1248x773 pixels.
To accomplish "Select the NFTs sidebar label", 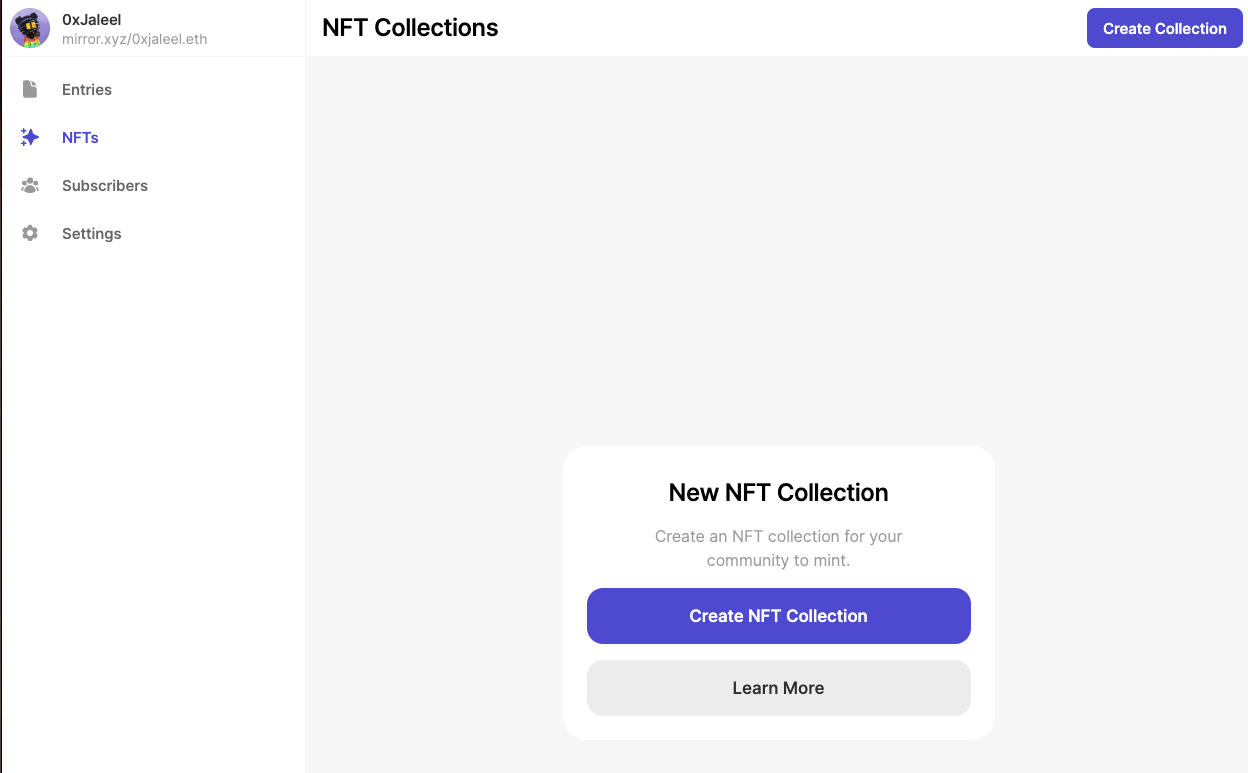I will pyautogui.click(x=80, y=137).
